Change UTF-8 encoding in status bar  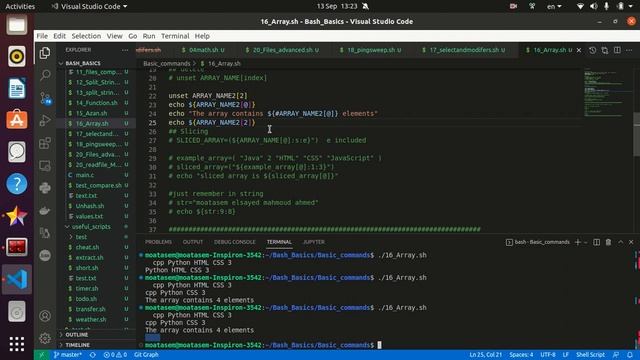tap(548, 355)
